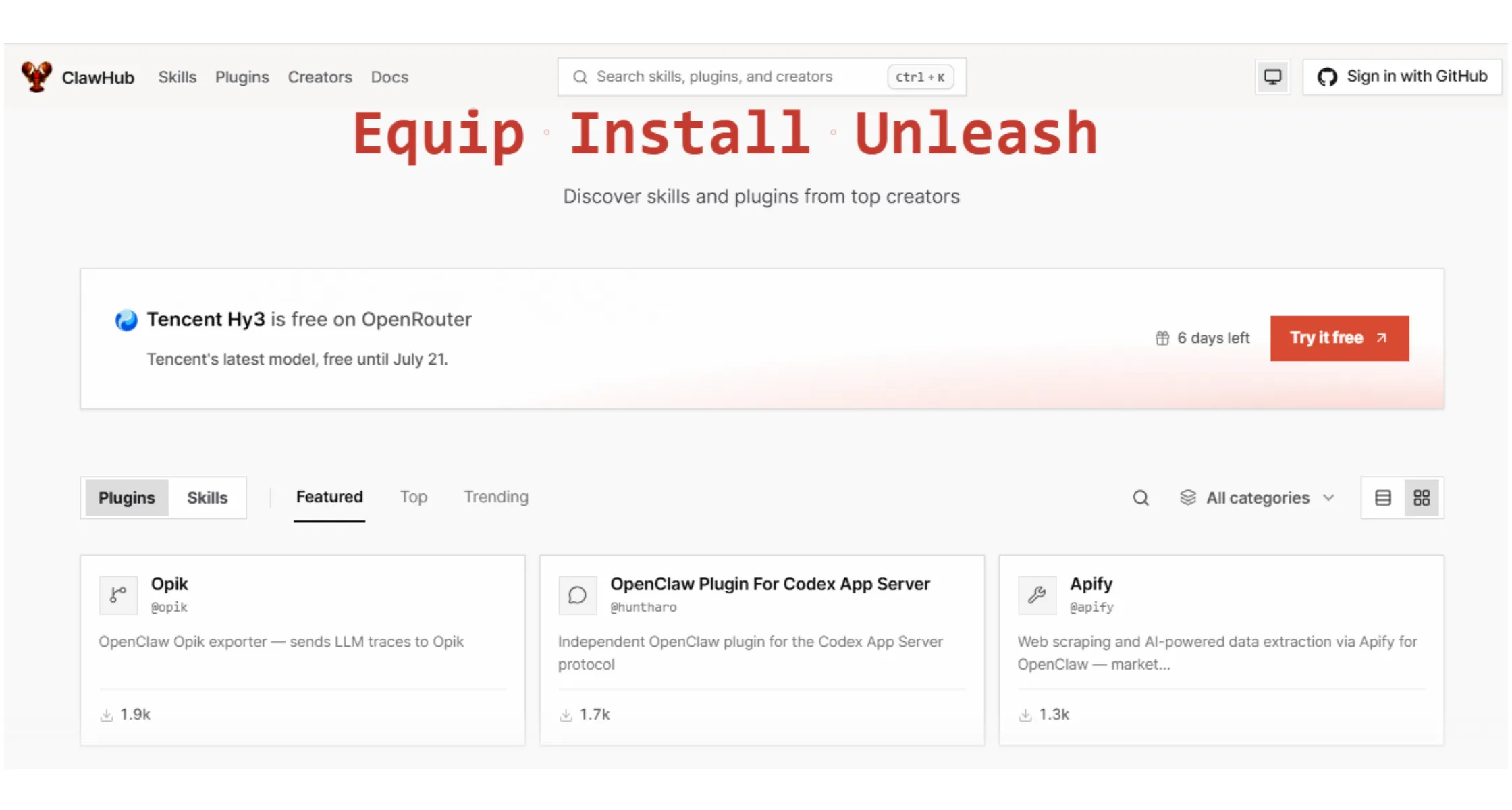The width and height of the screenshot is (1512, 810).
Task: Click the @apify creator handle
Action: coord(1091,607)
